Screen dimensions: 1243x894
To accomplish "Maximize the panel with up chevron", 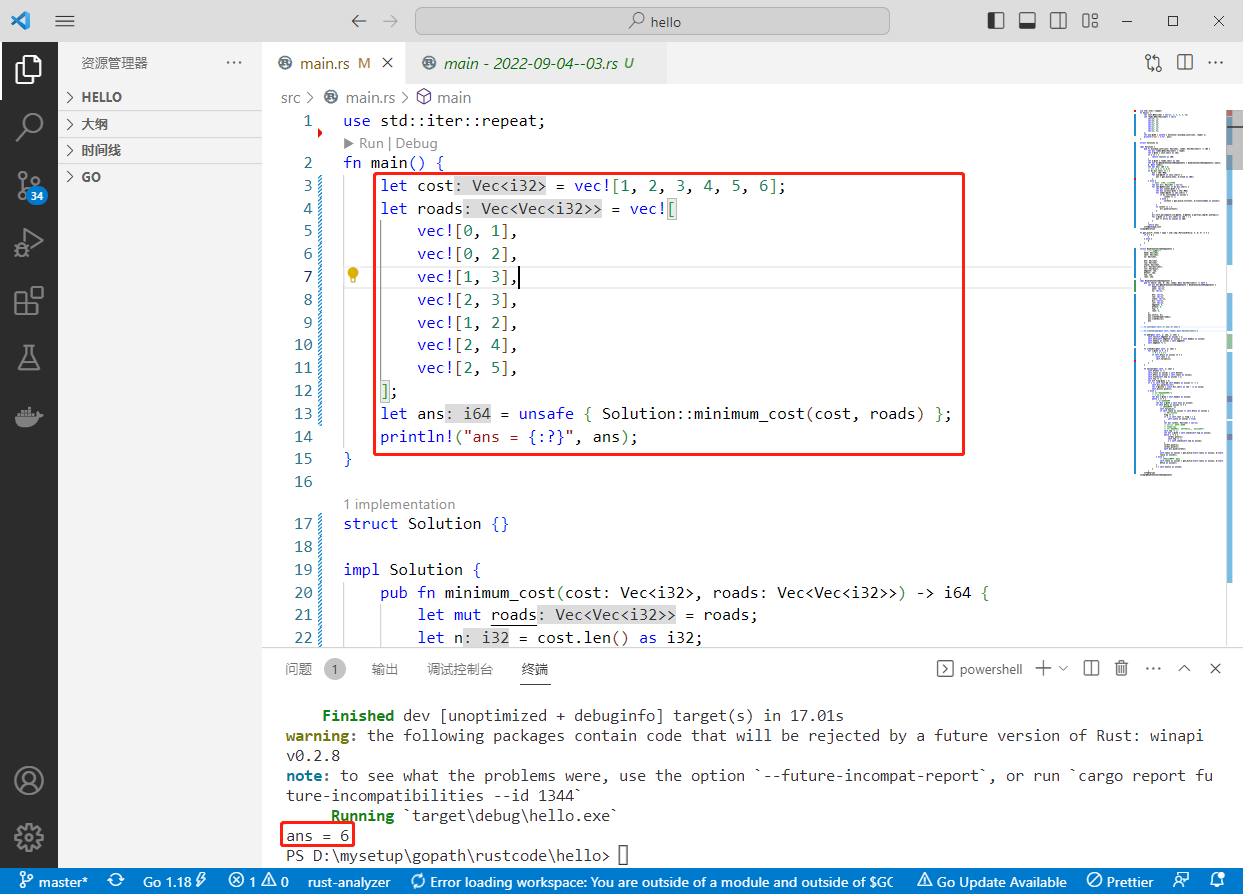I will click(1185, 668).
